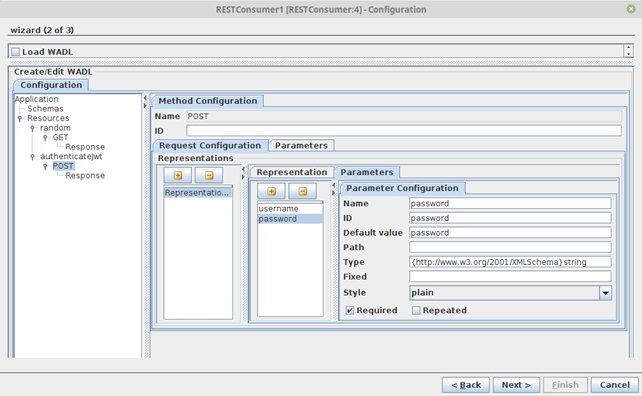This screenshot has width=642, height=396.
Task: Click the Back button
Action: click(x=466, y=385)
